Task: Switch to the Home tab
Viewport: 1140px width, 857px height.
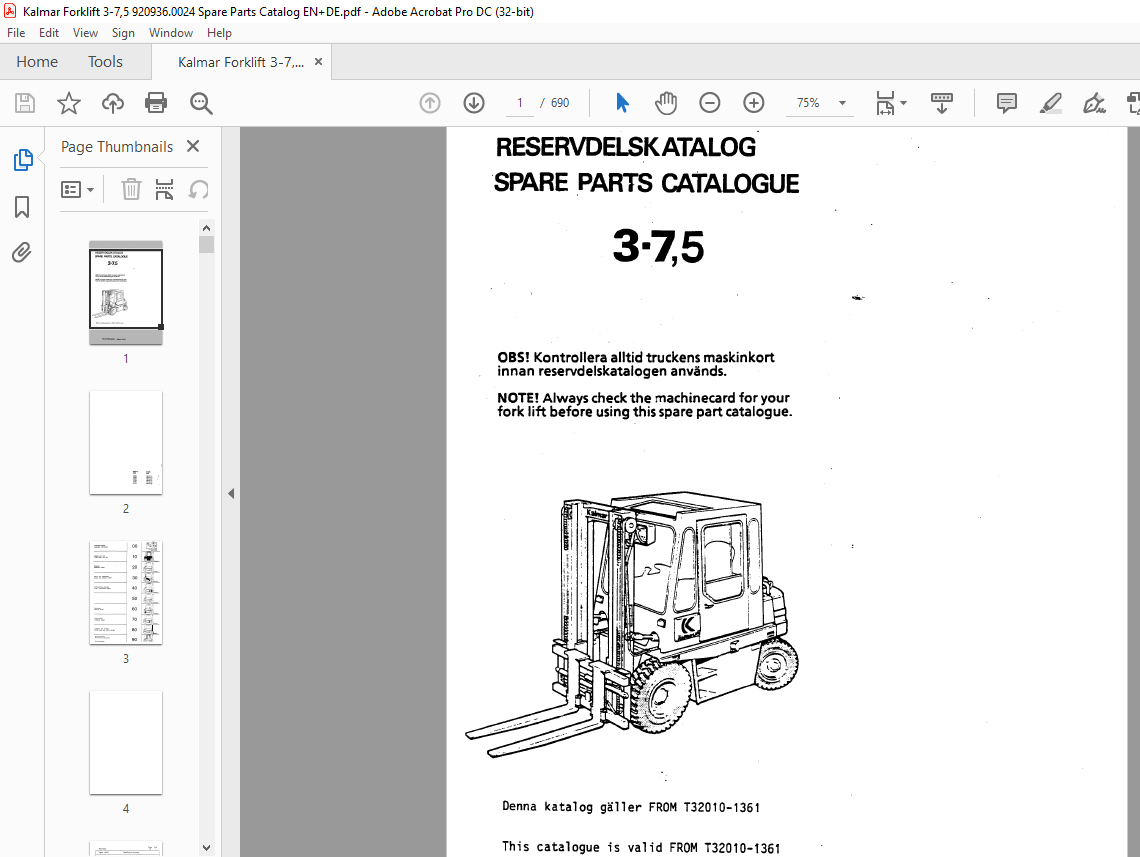Action: pyautogui.click(x=37, y=62)
